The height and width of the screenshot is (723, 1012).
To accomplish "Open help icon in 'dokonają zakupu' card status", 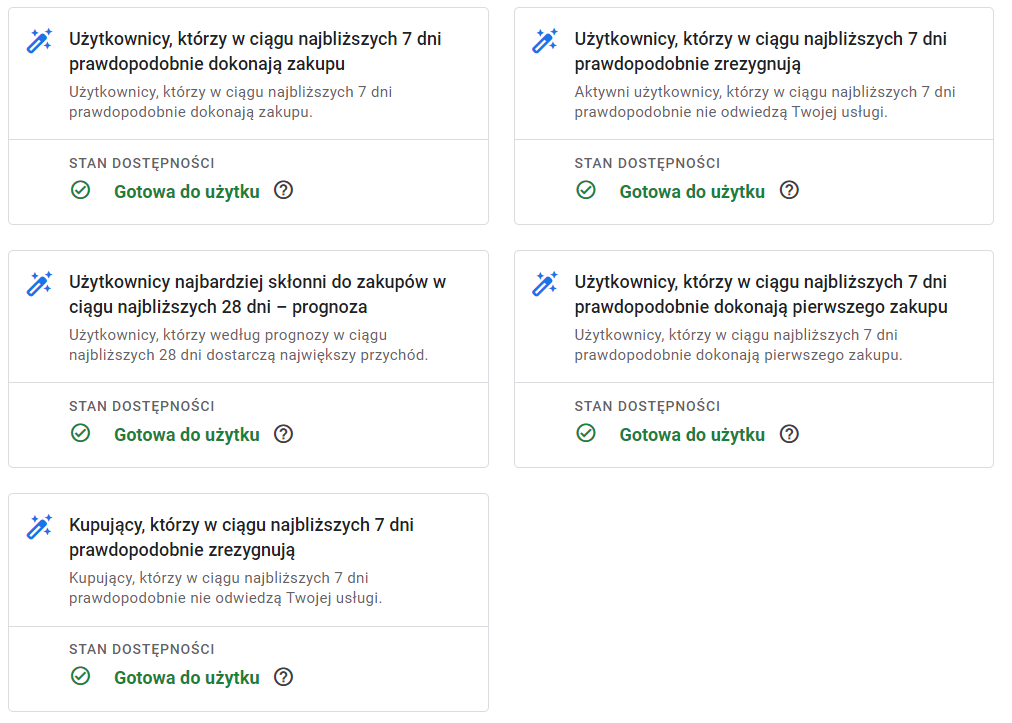I will (283, 190).
